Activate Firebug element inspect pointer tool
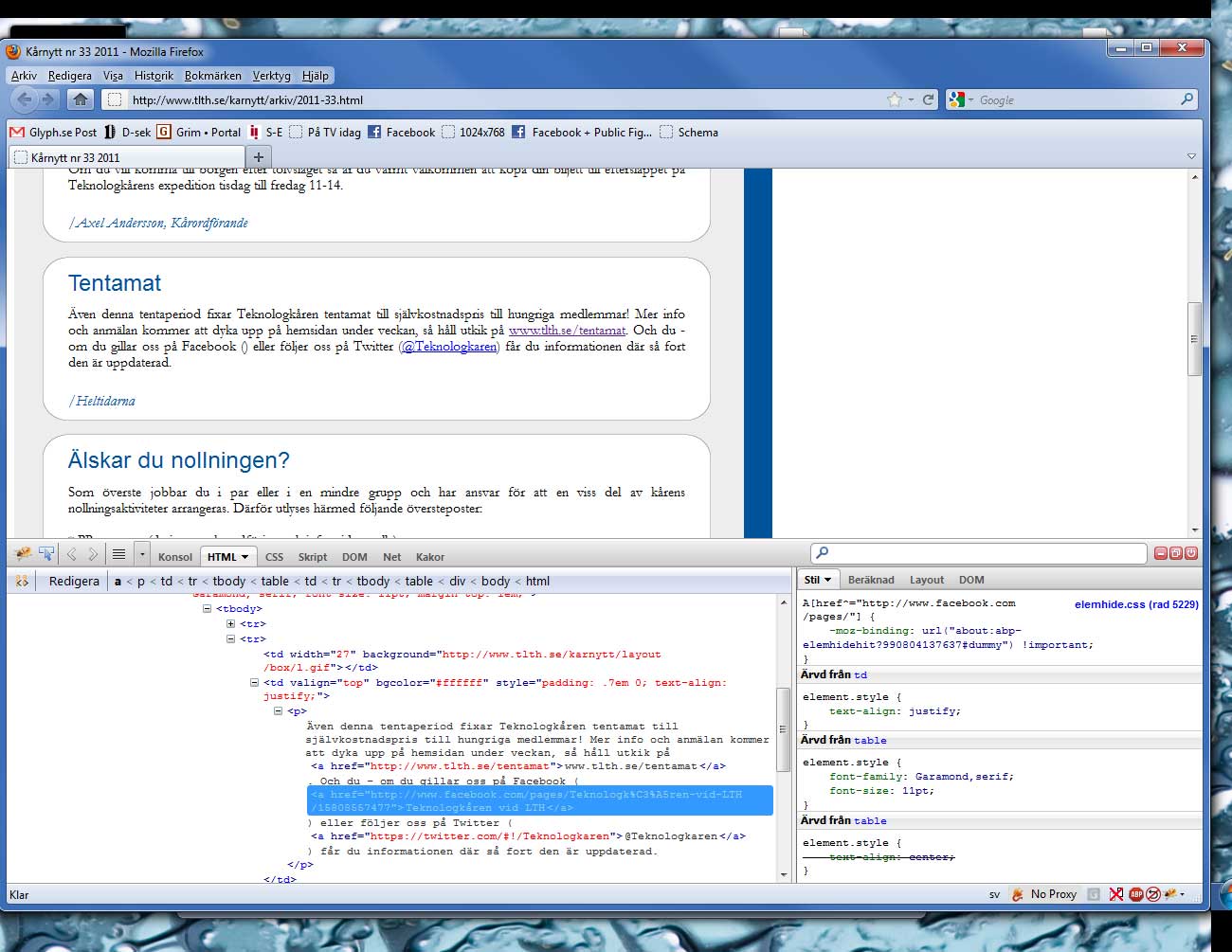Screen dimensions: 1232x952 click(45, 555)
